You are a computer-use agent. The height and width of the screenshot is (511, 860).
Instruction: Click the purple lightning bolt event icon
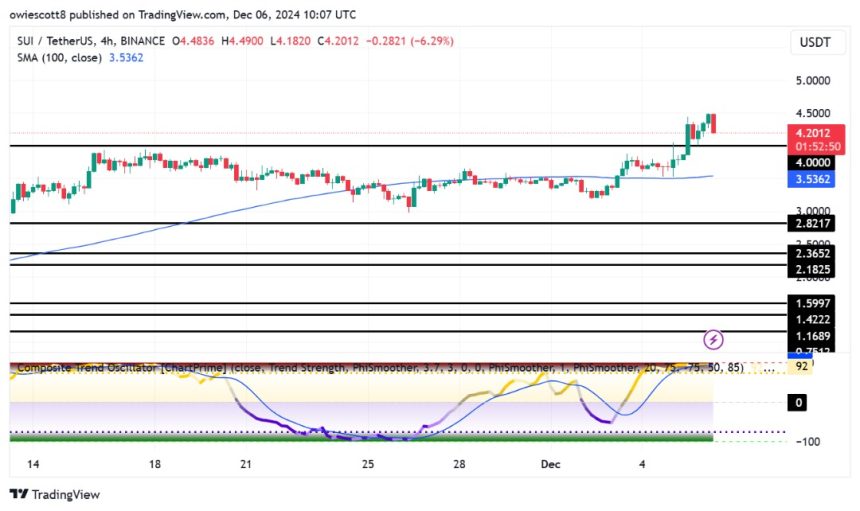pyautogui.click(x=713, y=339)
